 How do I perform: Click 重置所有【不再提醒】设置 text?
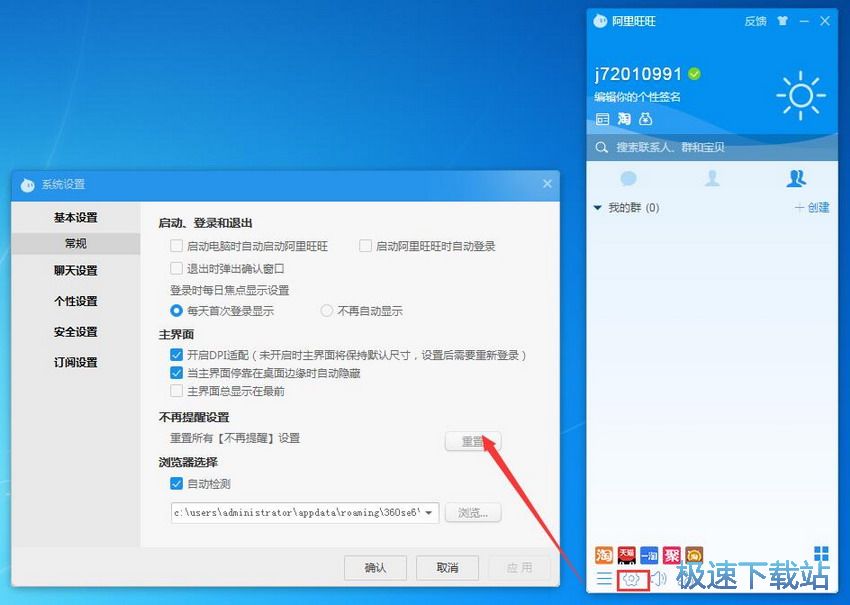[x=235, y=438]
